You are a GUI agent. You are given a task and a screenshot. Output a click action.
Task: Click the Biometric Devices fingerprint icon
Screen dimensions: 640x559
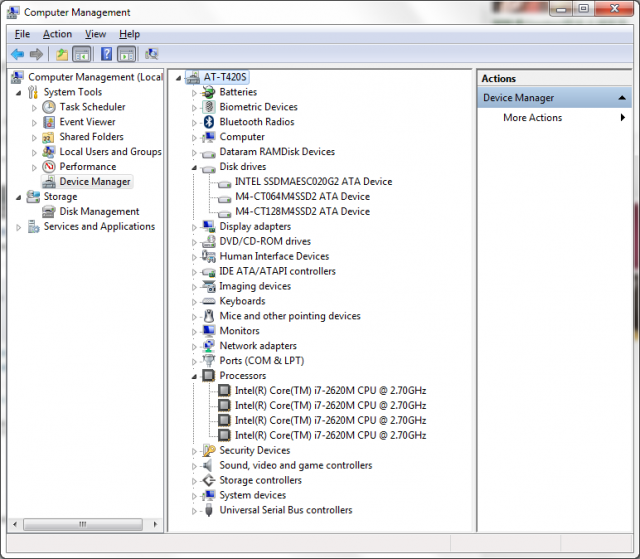point(209,107)
